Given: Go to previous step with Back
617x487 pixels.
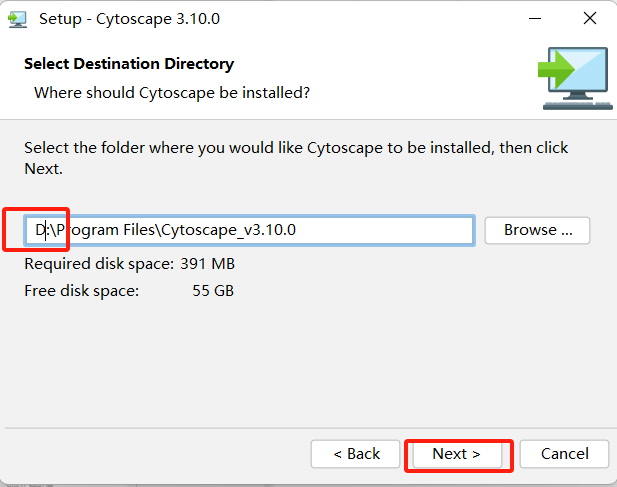Looking at the screenshot, I should (x=356, y=454).
